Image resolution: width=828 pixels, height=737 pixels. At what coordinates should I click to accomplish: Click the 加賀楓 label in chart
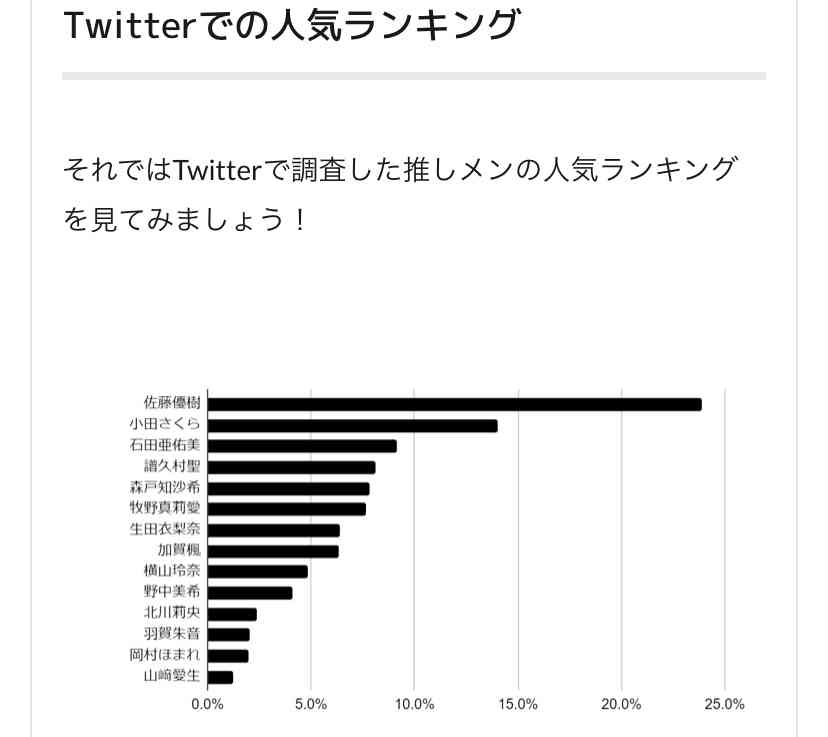(x=179, y=550)
